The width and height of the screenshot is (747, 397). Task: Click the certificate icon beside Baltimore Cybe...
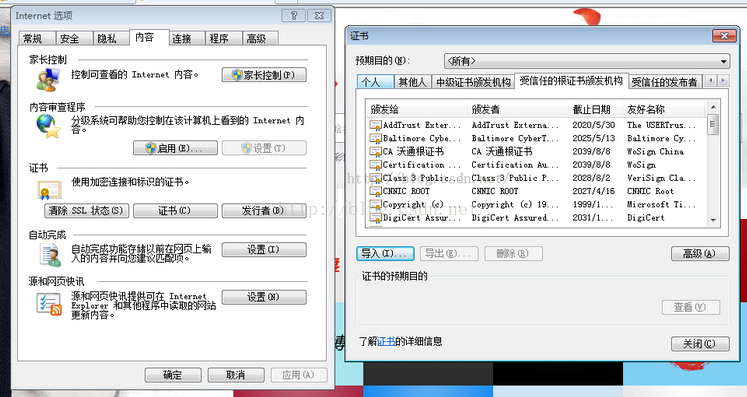pos(375,138)
